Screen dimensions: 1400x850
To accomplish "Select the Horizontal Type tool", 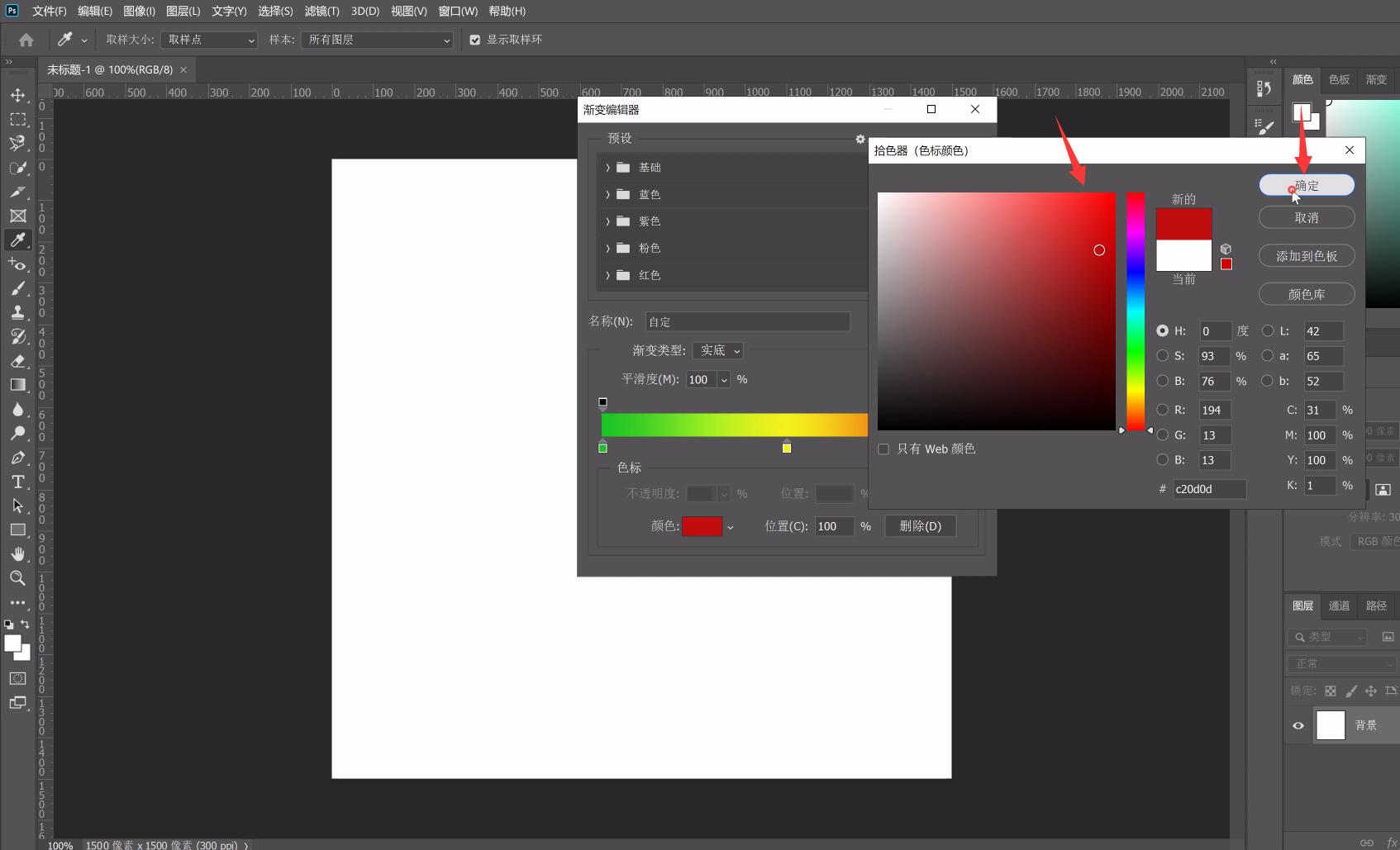I will coord(17,482).
